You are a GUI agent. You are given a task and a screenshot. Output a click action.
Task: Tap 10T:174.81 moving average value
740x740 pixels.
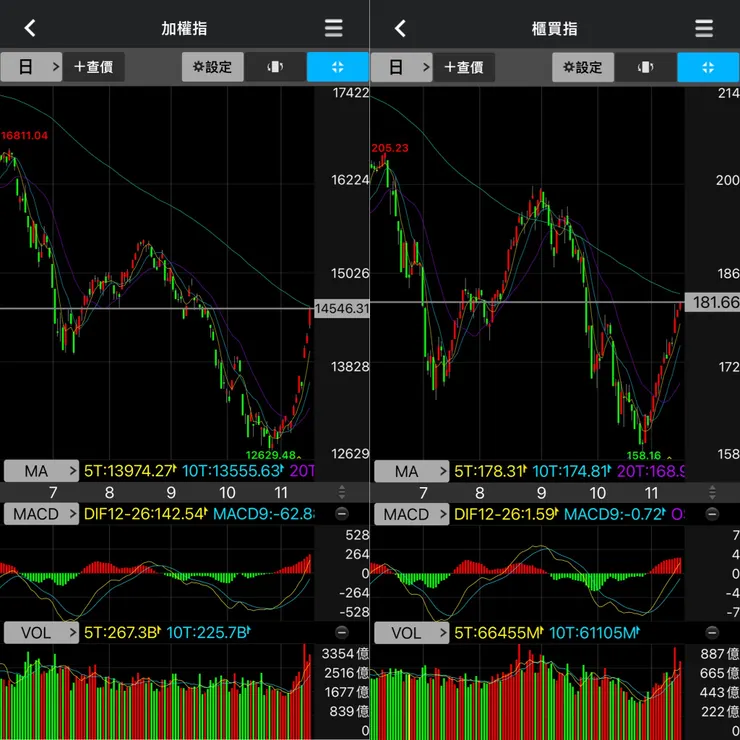click(572, 471)
